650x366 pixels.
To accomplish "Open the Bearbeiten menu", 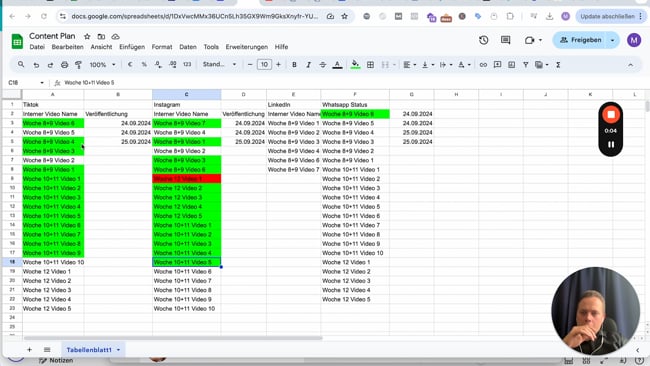I will [67, 47].
